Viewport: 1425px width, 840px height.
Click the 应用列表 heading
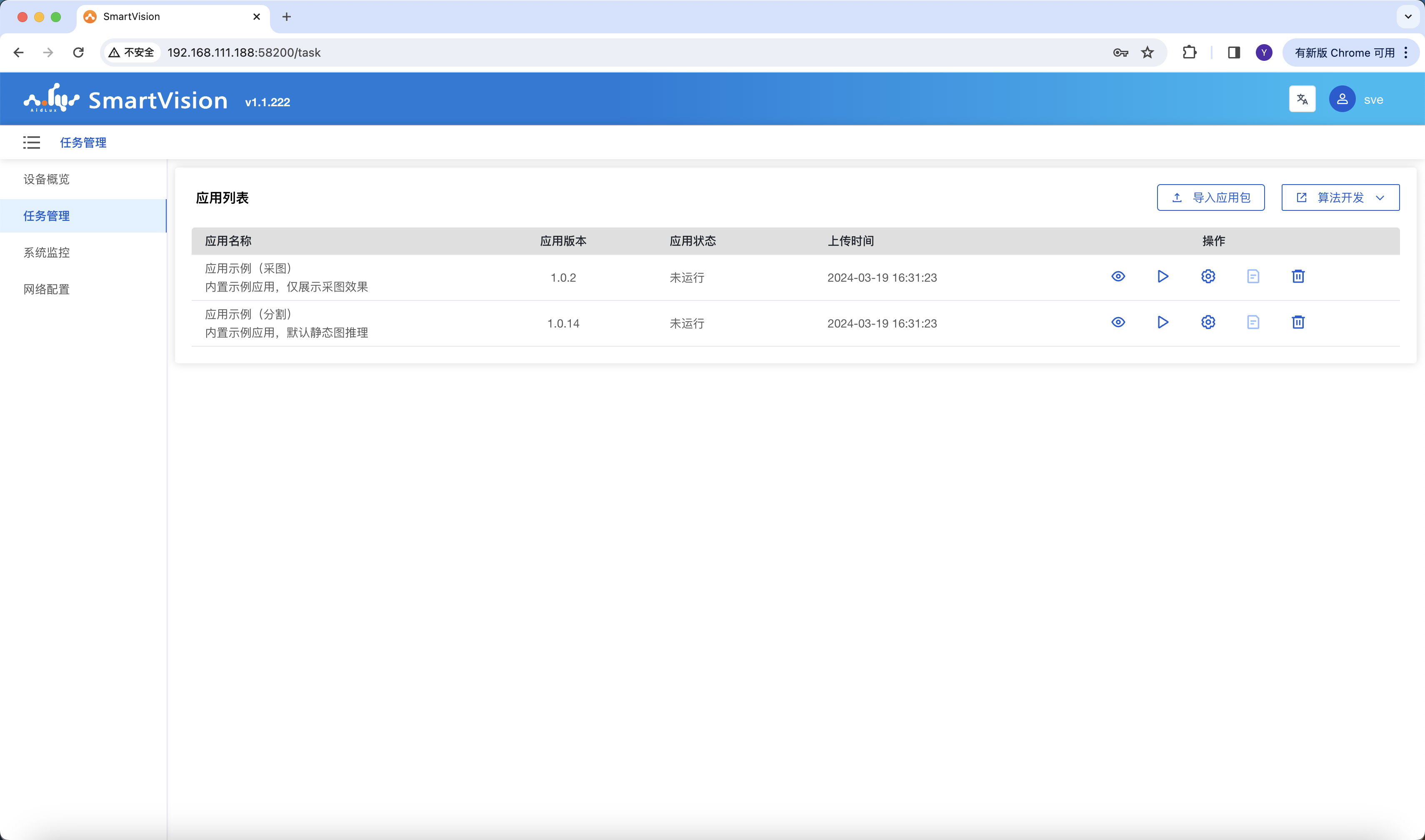click(222, 197)
